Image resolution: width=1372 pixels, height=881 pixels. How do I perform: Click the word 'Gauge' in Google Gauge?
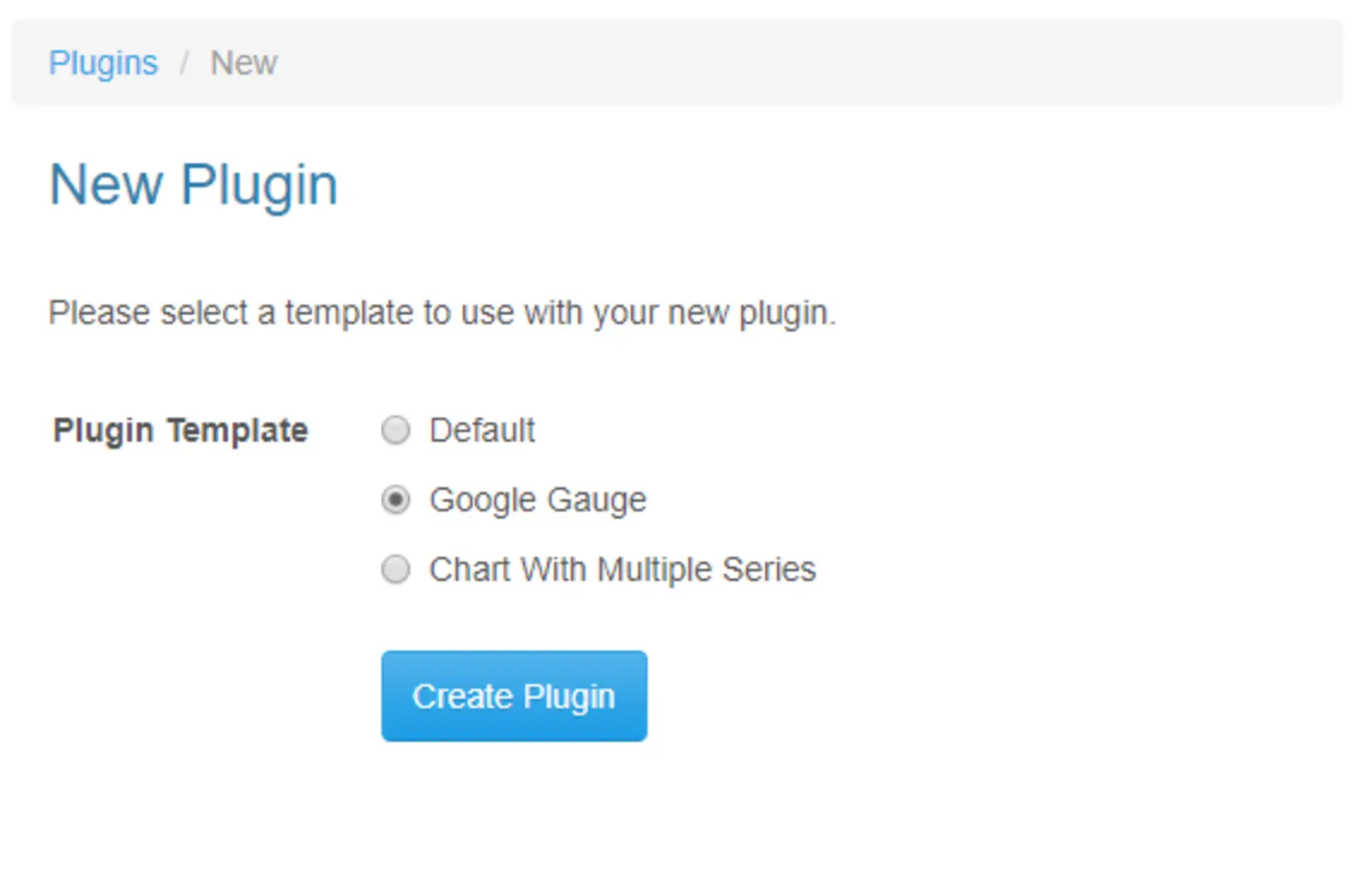597,499
